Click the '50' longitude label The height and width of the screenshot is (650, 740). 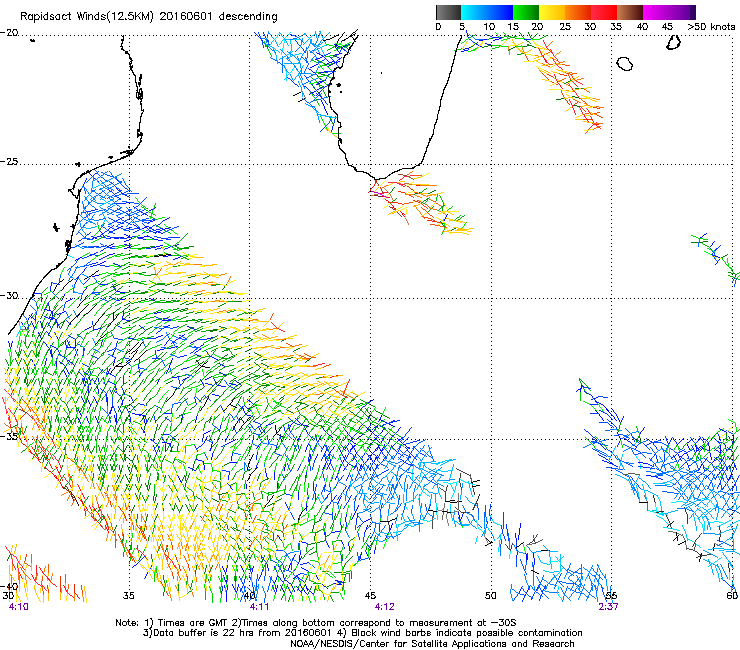(x=491, y=595)
